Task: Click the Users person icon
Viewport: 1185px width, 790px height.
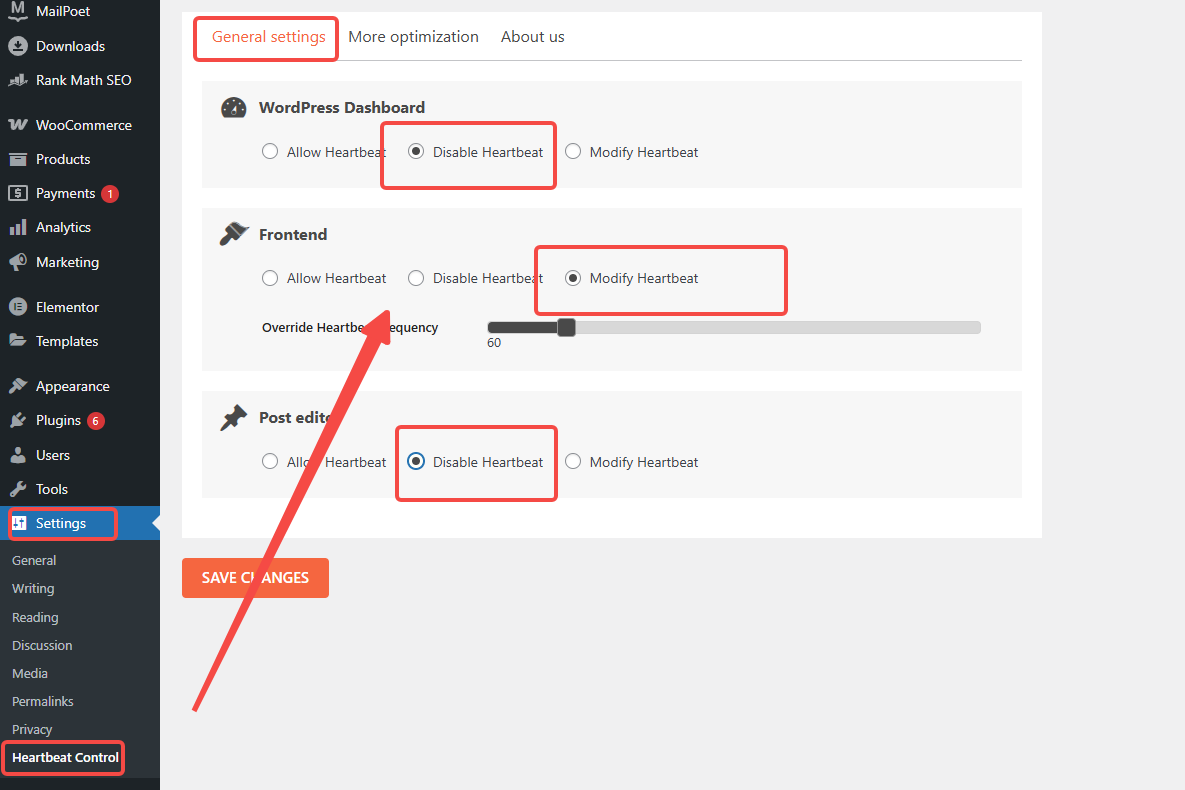Action: [x=18, y=455]
